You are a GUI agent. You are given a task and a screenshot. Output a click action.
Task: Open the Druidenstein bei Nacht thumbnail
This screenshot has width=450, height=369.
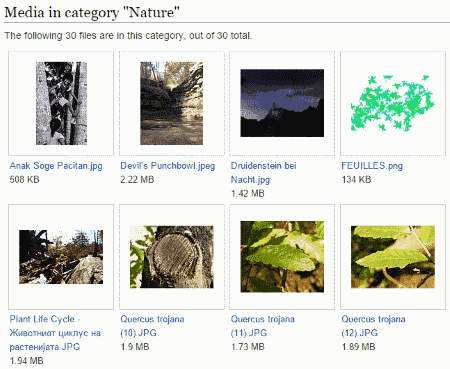[282, 103]
